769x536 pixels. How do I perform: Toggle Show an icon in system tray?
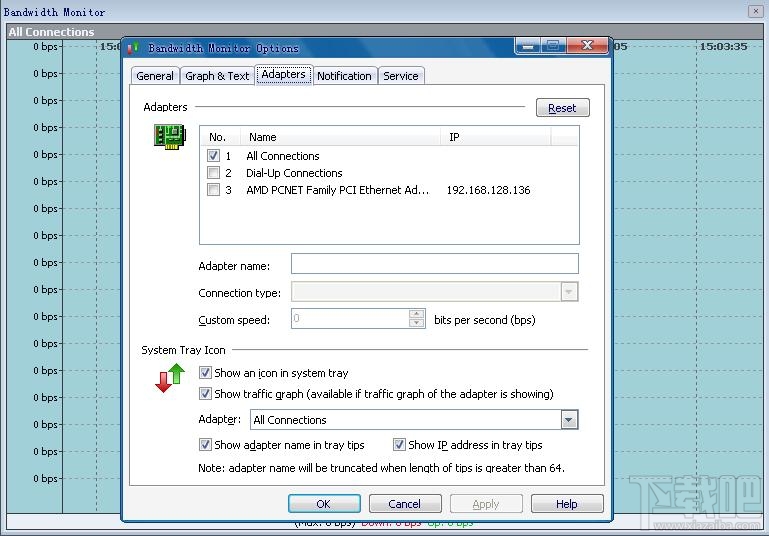coord(205,373)
